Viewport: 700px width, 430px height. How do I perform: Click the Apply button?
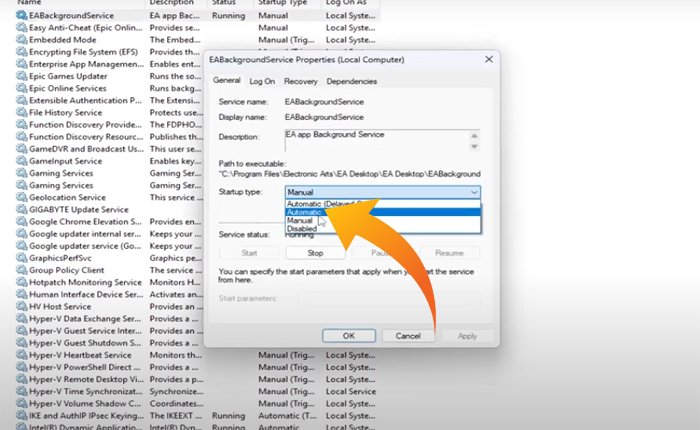click(x=467, y=336)
